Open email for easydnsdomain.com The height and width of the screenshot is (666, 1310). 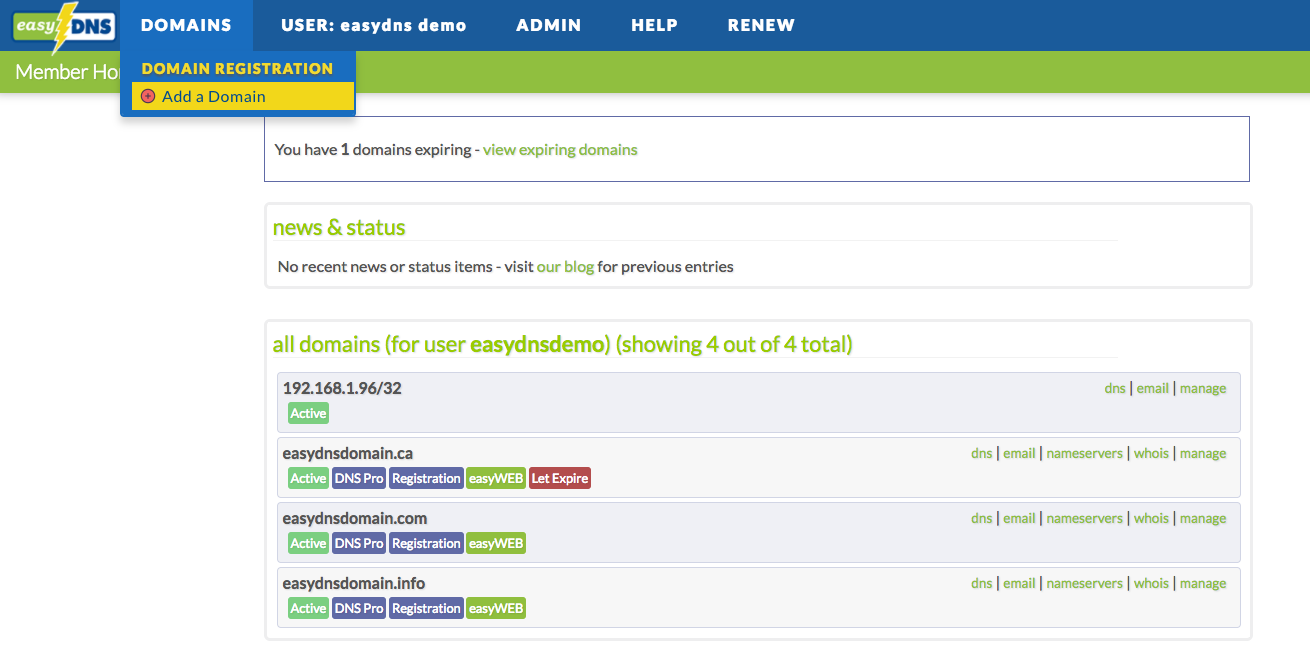(x=1019, y=519)
